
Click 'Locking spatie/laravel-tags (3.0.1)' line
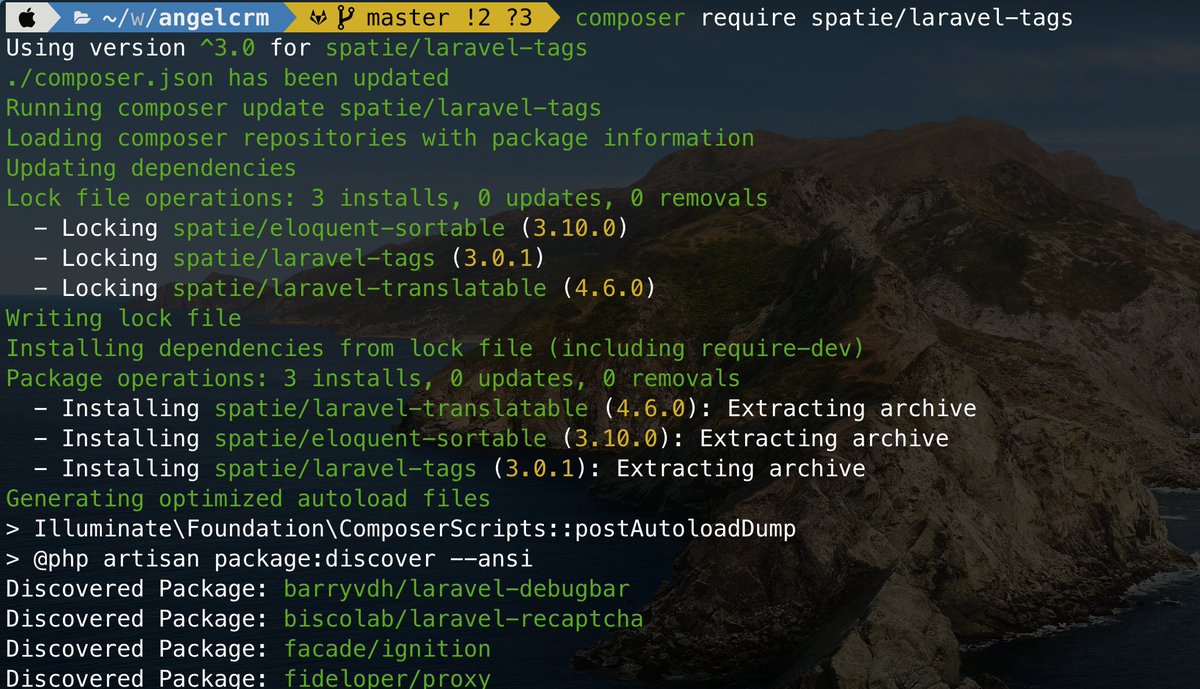pos(289,258)
